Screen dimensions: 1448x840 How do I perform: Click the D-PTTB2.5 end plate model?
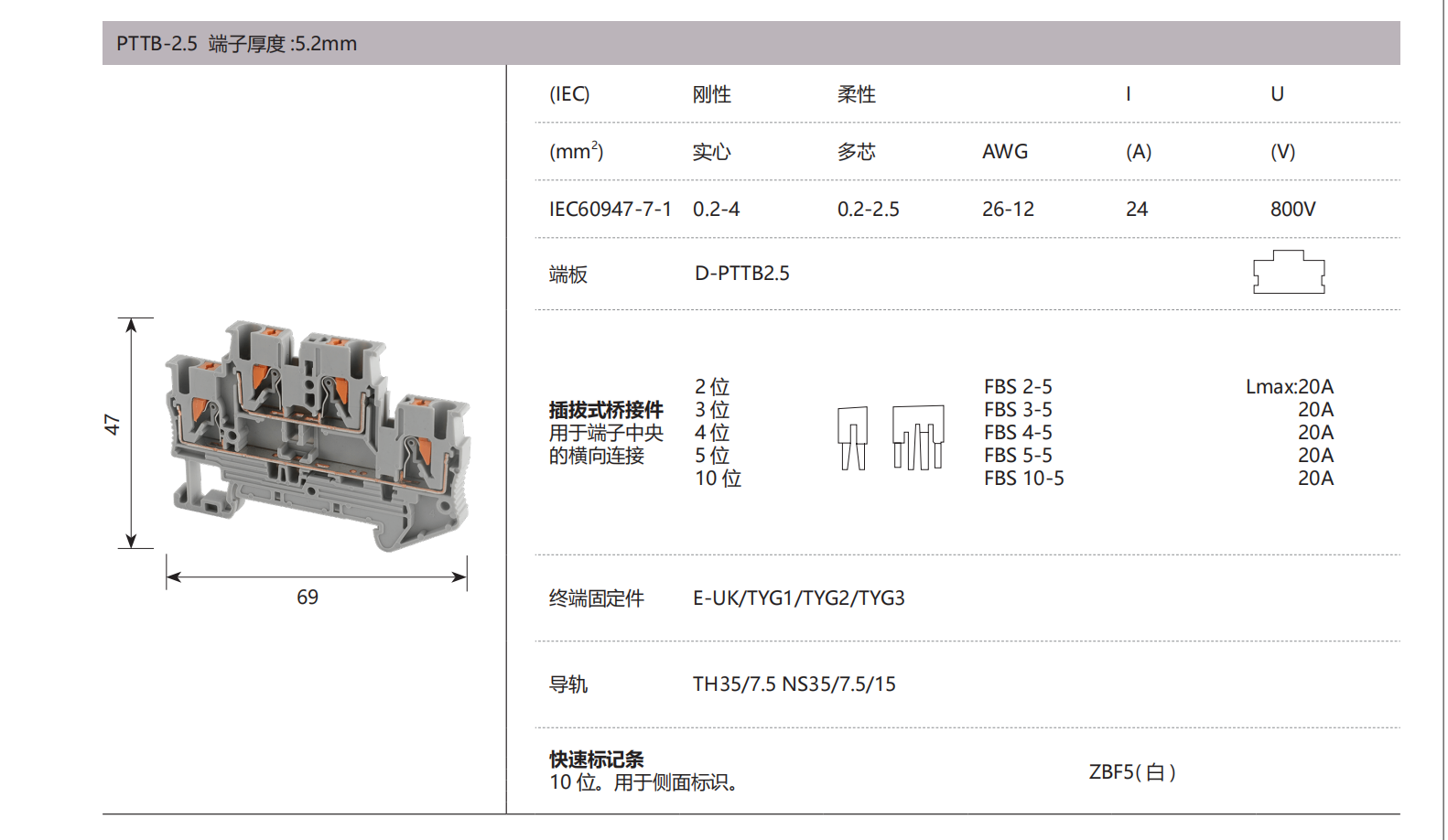(x=741, y=274)
